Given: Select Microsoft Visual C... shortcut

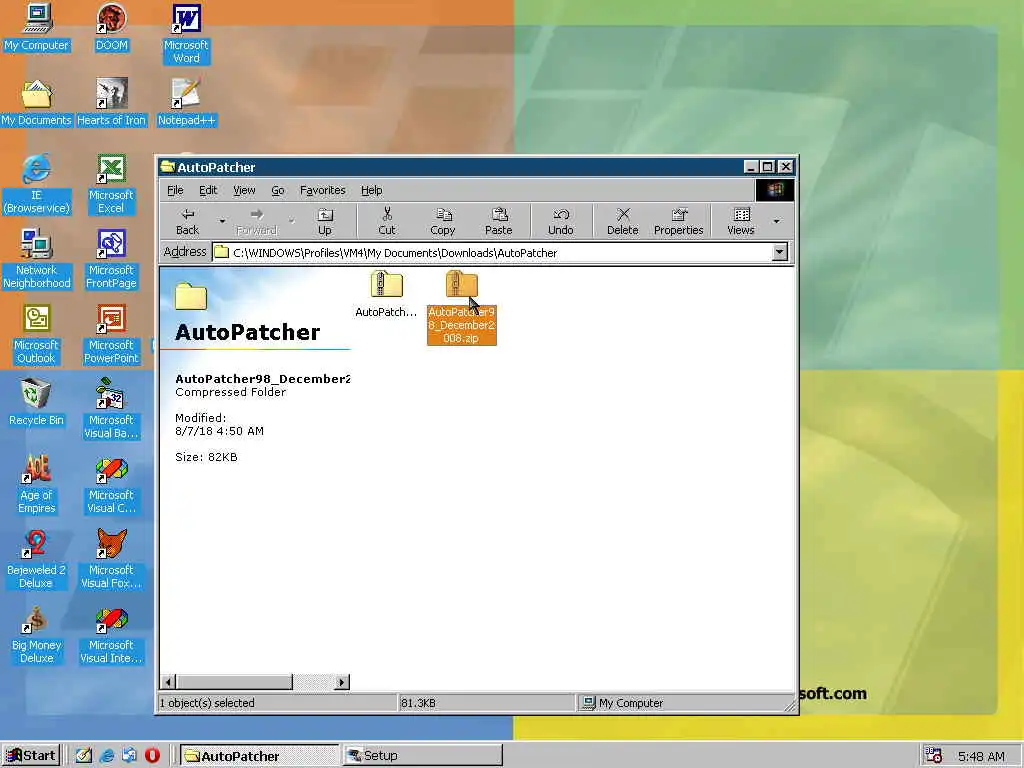Looking at the screenshot, I should point(111,484).
